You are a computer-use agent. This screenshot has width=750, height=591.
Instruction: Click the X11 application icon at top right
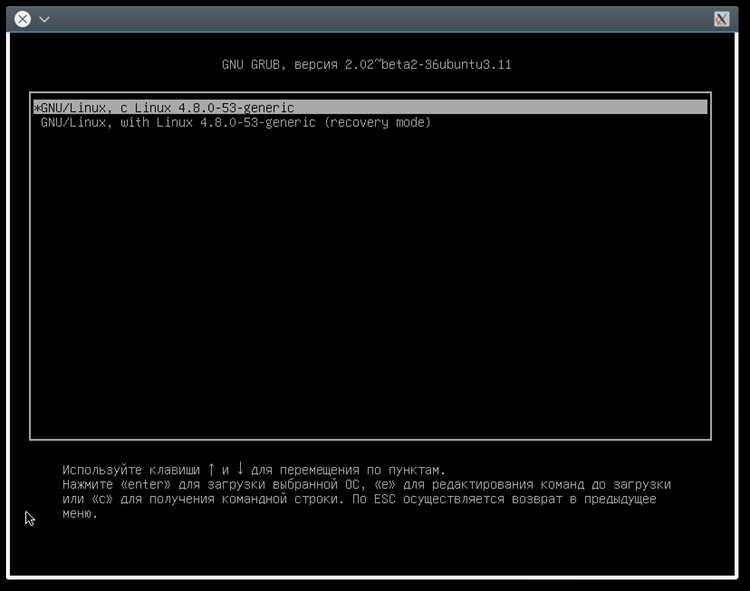721,19
